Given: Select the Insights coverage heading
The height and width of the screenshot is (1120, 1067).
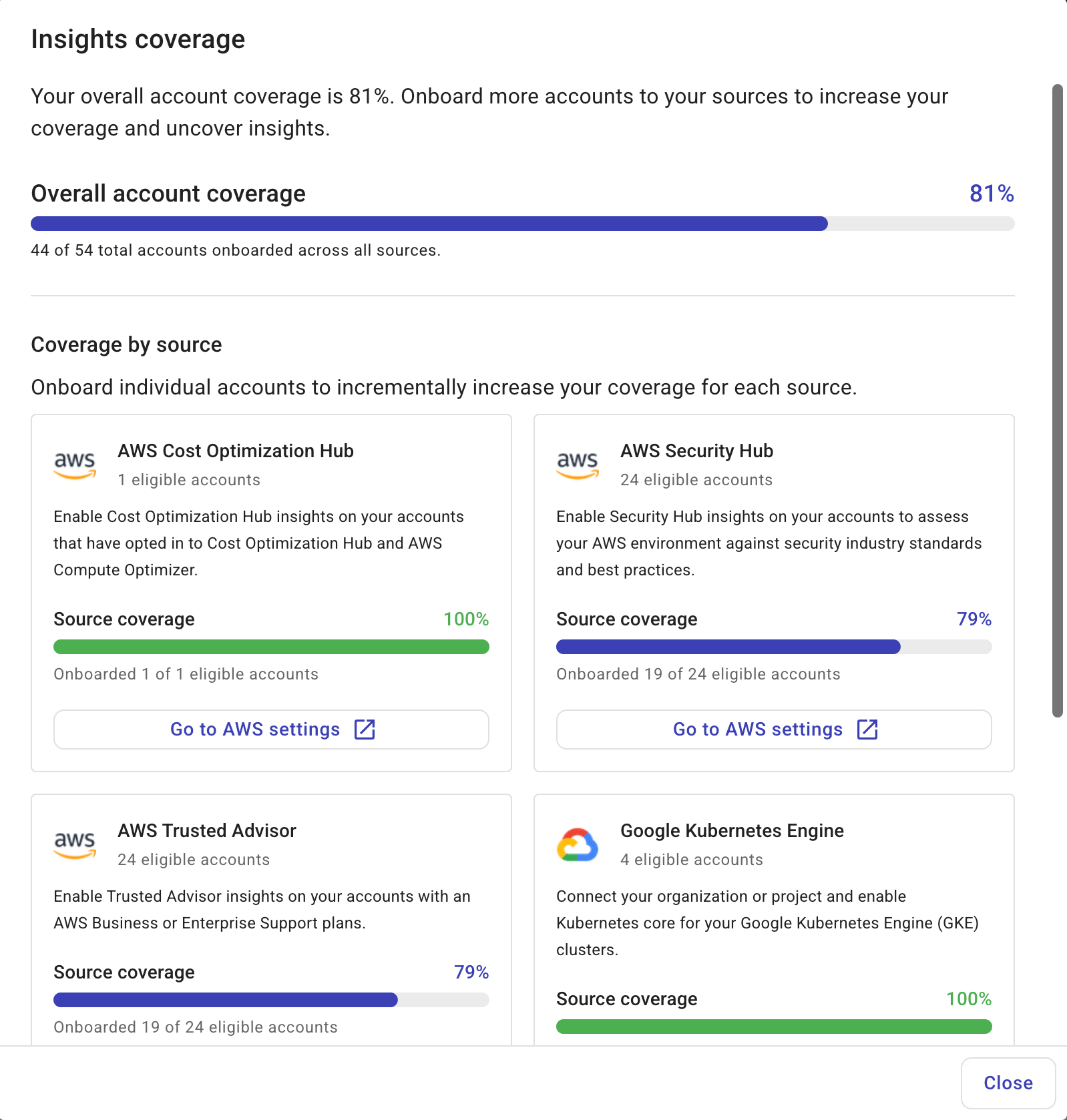Looking at the screenshot, I should tap(138, 39).
